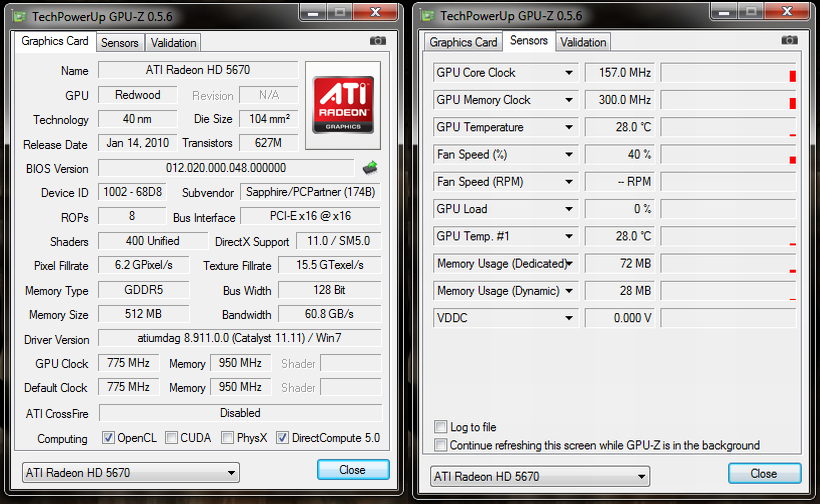Minimize the right GPU-Z Sensors window
Viewport: 820px width, 504px height.
click(724, 12)
